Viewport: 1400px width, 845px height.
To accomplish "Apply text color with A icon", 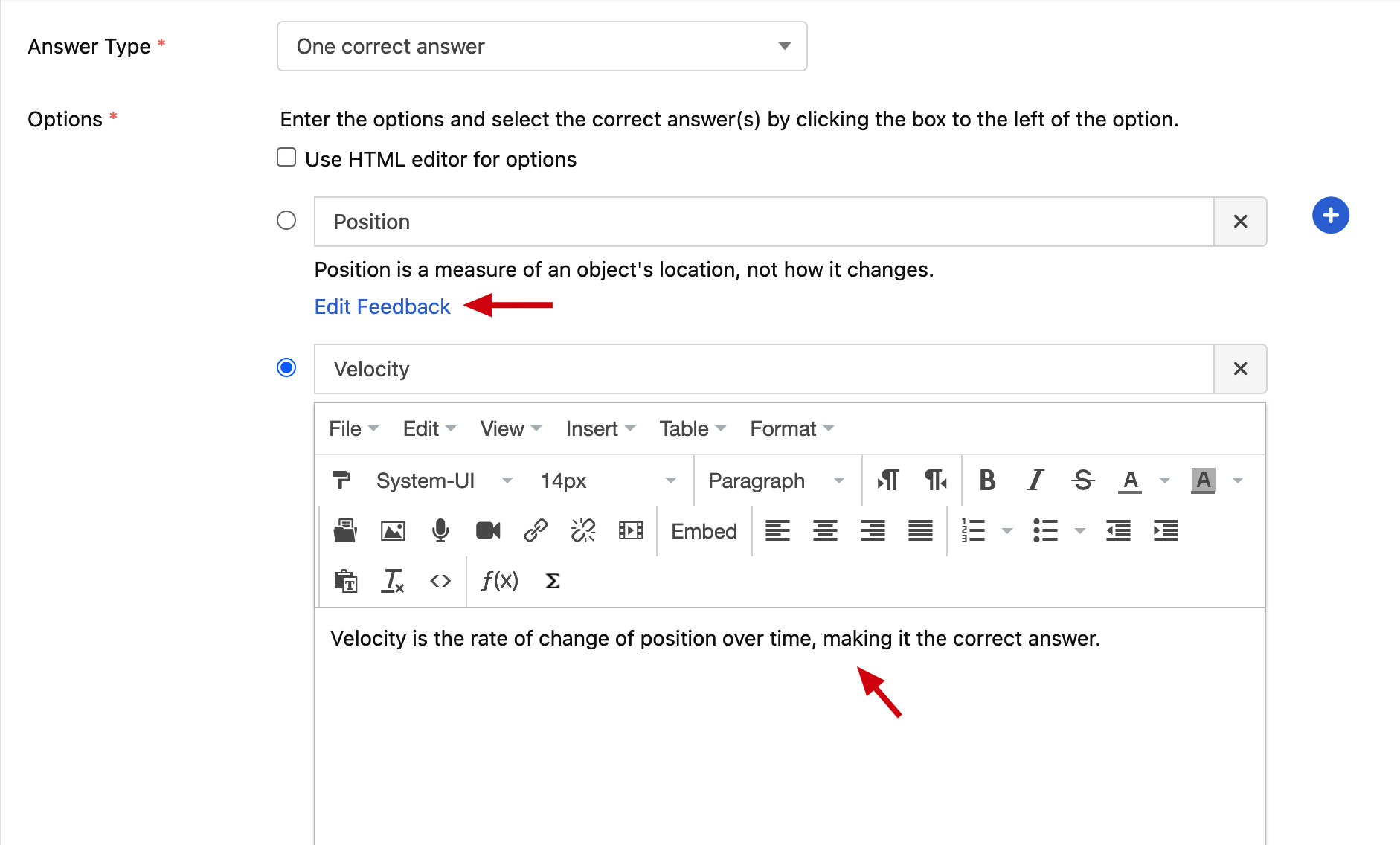I will [1130, 481].
